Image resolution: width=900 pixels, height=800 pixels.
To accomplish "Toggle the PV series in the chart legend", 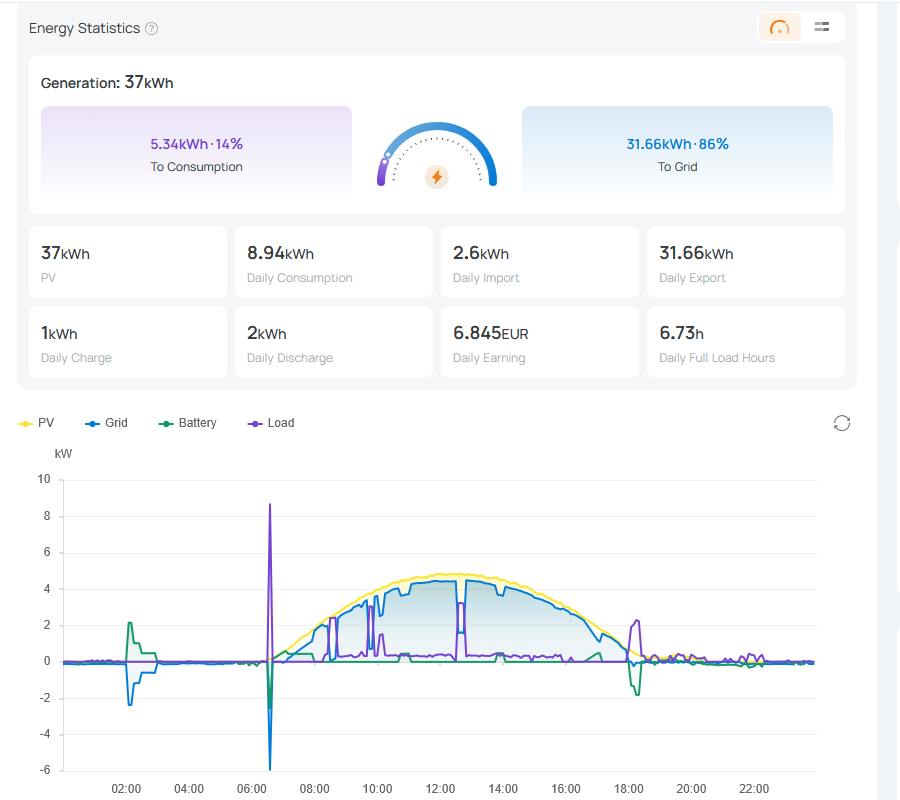I will click(x=36, y=423).
